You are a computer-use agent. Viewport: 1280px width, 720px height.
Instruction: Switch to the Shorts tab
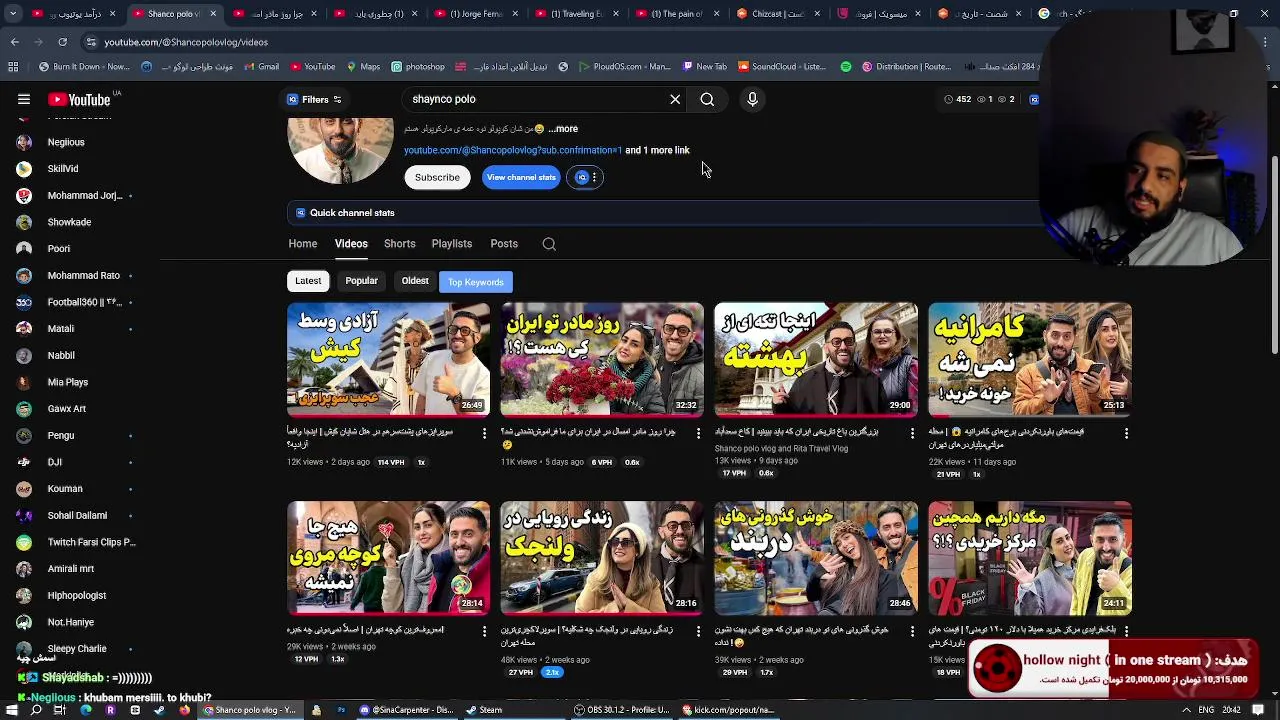(400, 244)
